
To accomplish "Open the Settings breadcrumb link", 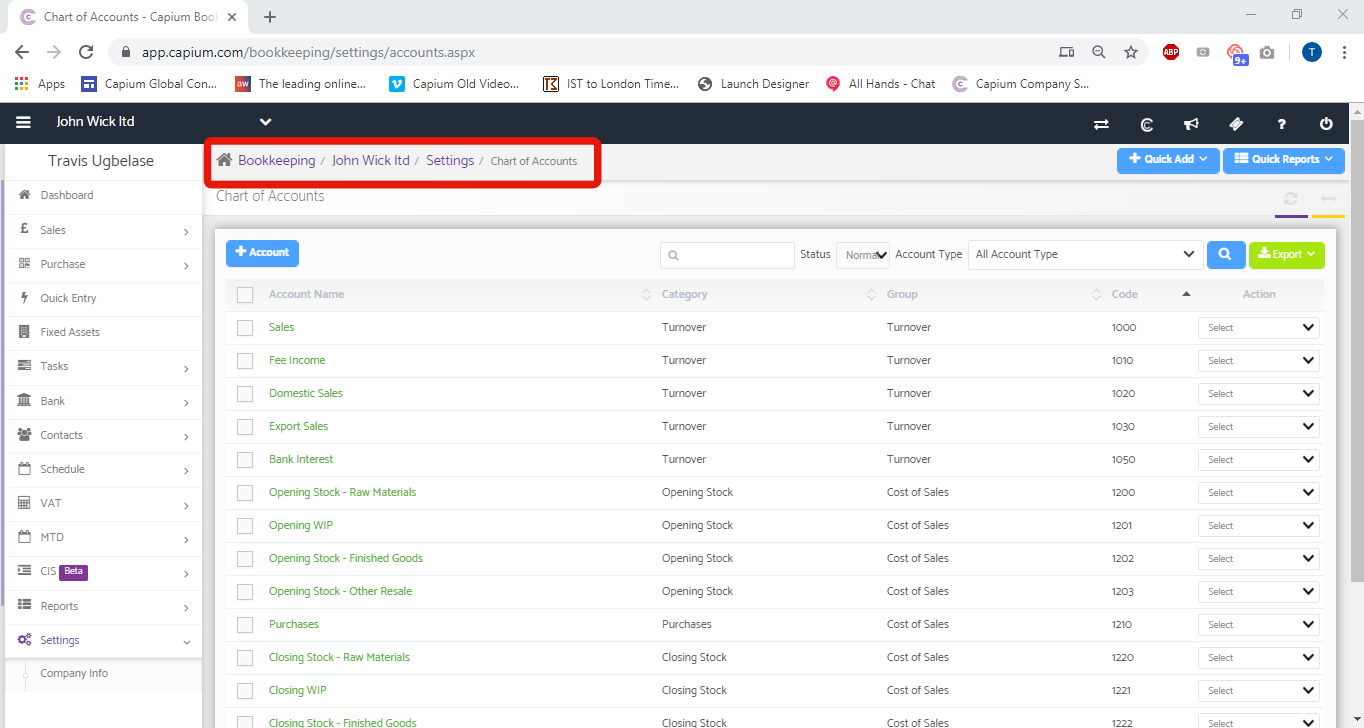I will pyautogui.click(x=450, y=160).
